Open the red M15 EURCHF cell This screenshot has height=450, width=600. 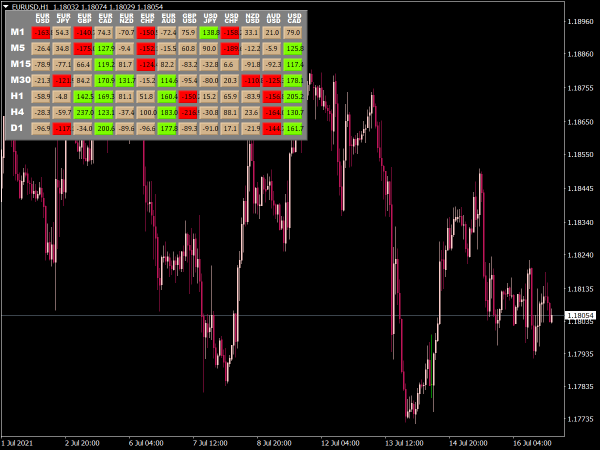click(146, 65)
